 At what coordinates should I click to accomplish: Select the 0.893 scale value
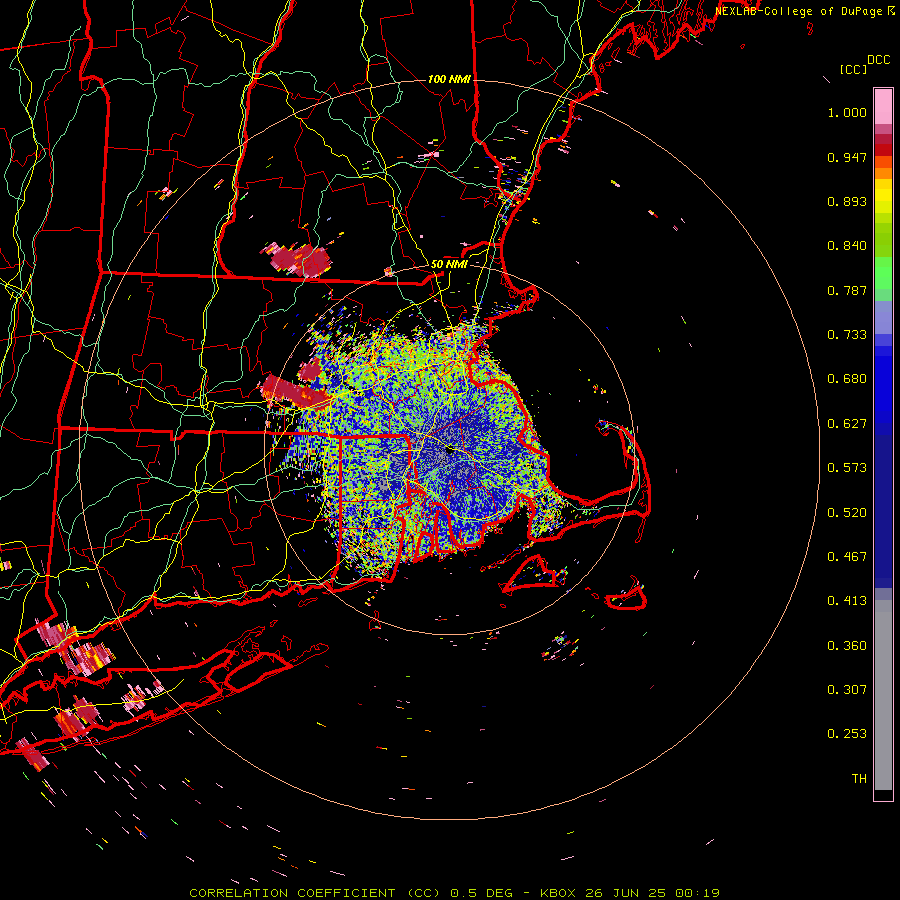(847, 201)
